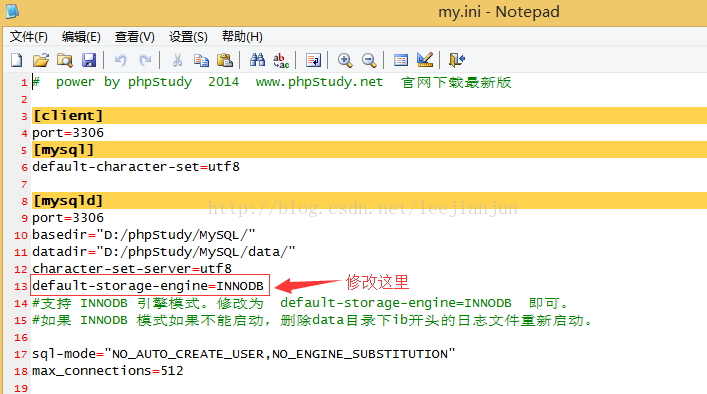Open the Browse files icon with magnifier

(x=65, y=60)
